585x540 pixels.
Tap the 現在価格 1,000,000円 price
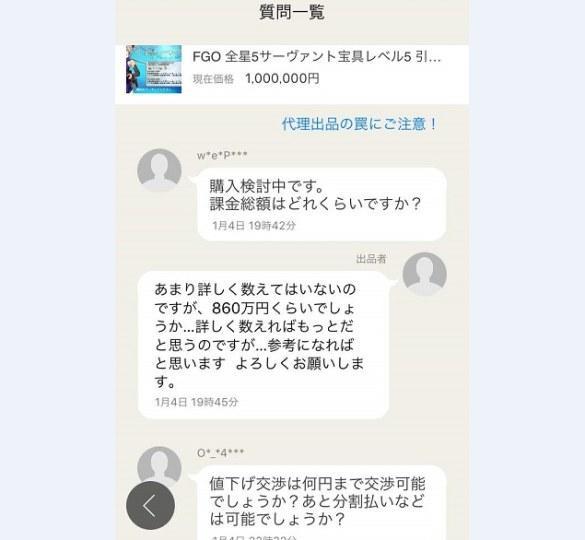[x=282, y=79]
